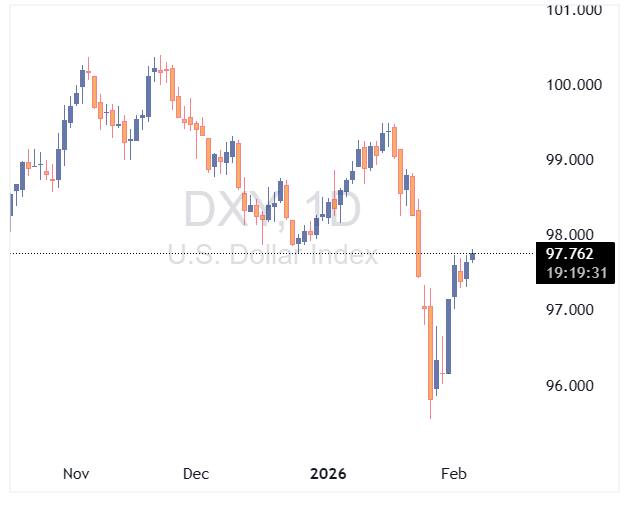Image resolution: width=629 pixels, height=506 pixels.
Task: Click the 100.000 price scale label
Action: coord(573,85)
